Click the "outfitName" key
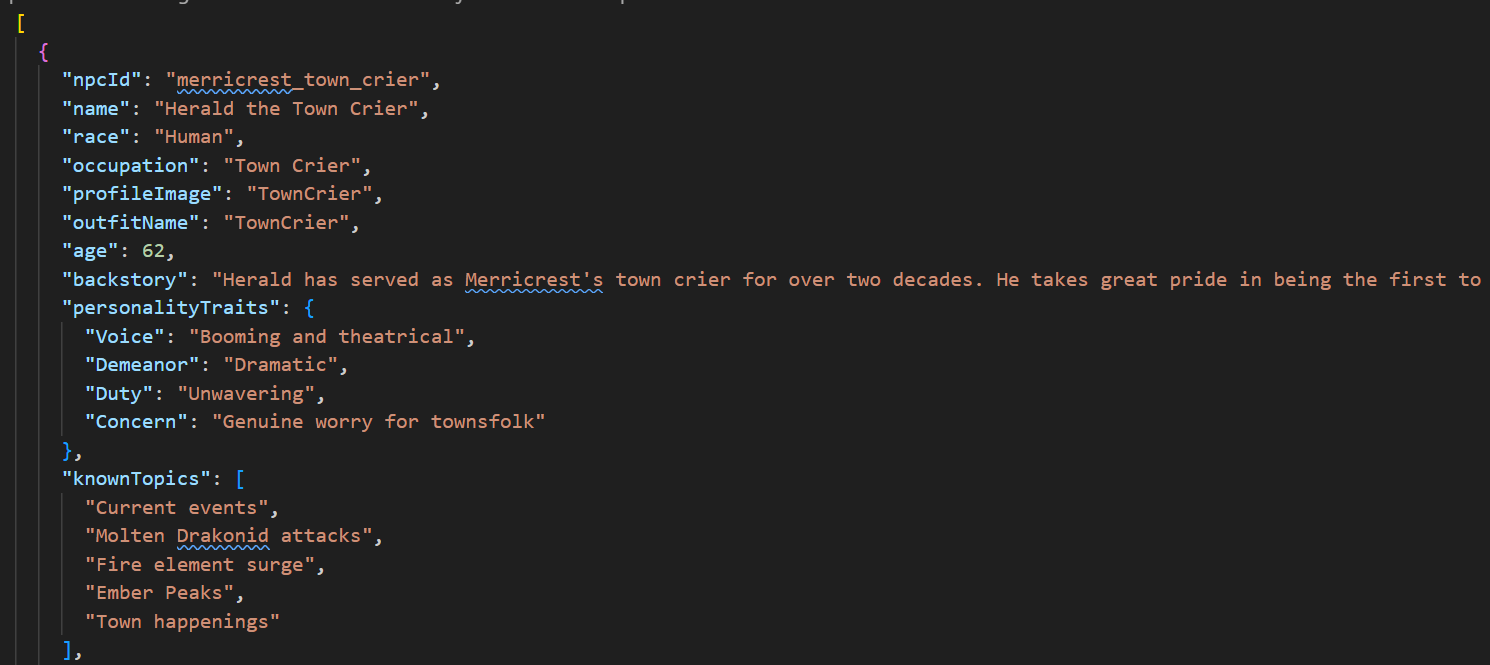Image resolution: width=1490 pixels, height=665 pixels. pos(131,222)
